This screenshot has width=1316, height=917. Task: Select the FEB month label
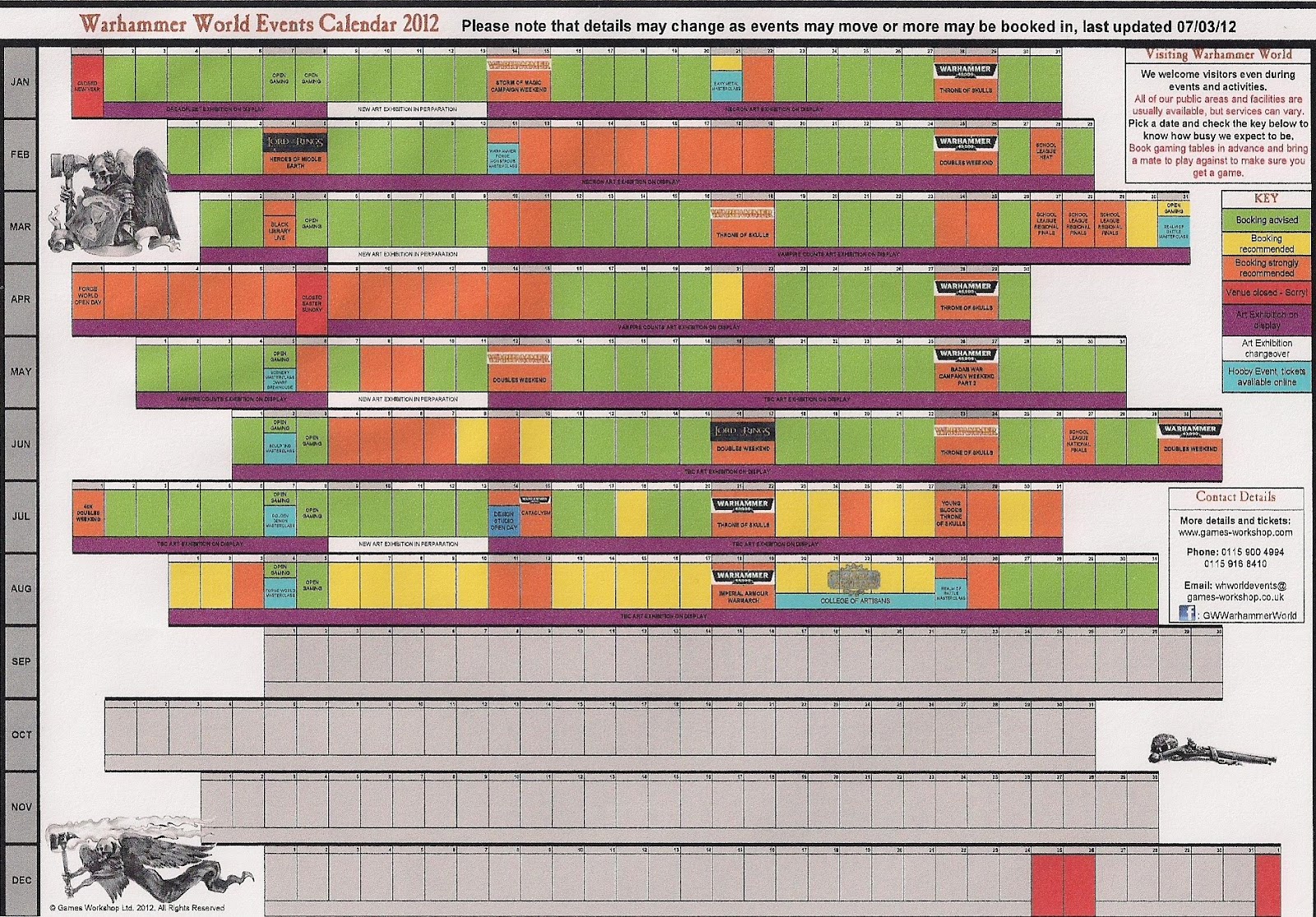[x=20, y=155]
